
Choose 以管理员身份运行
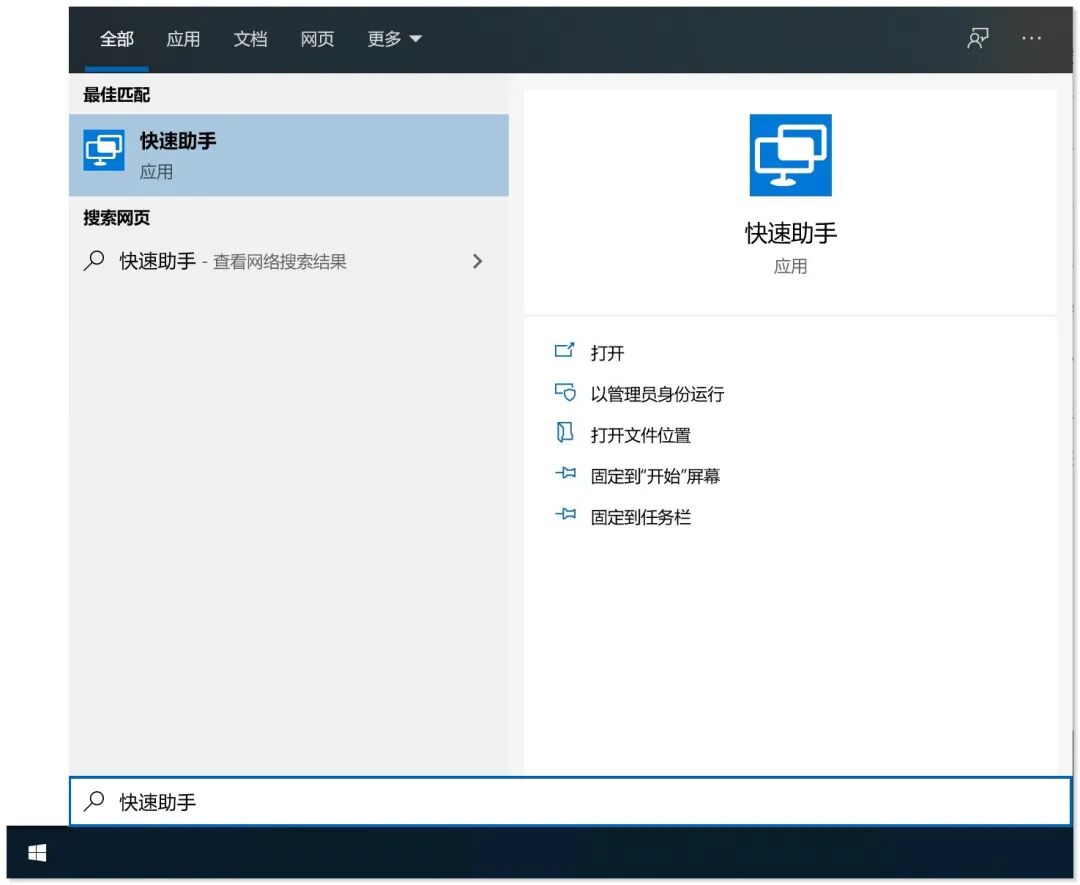[x=657, y=394]
